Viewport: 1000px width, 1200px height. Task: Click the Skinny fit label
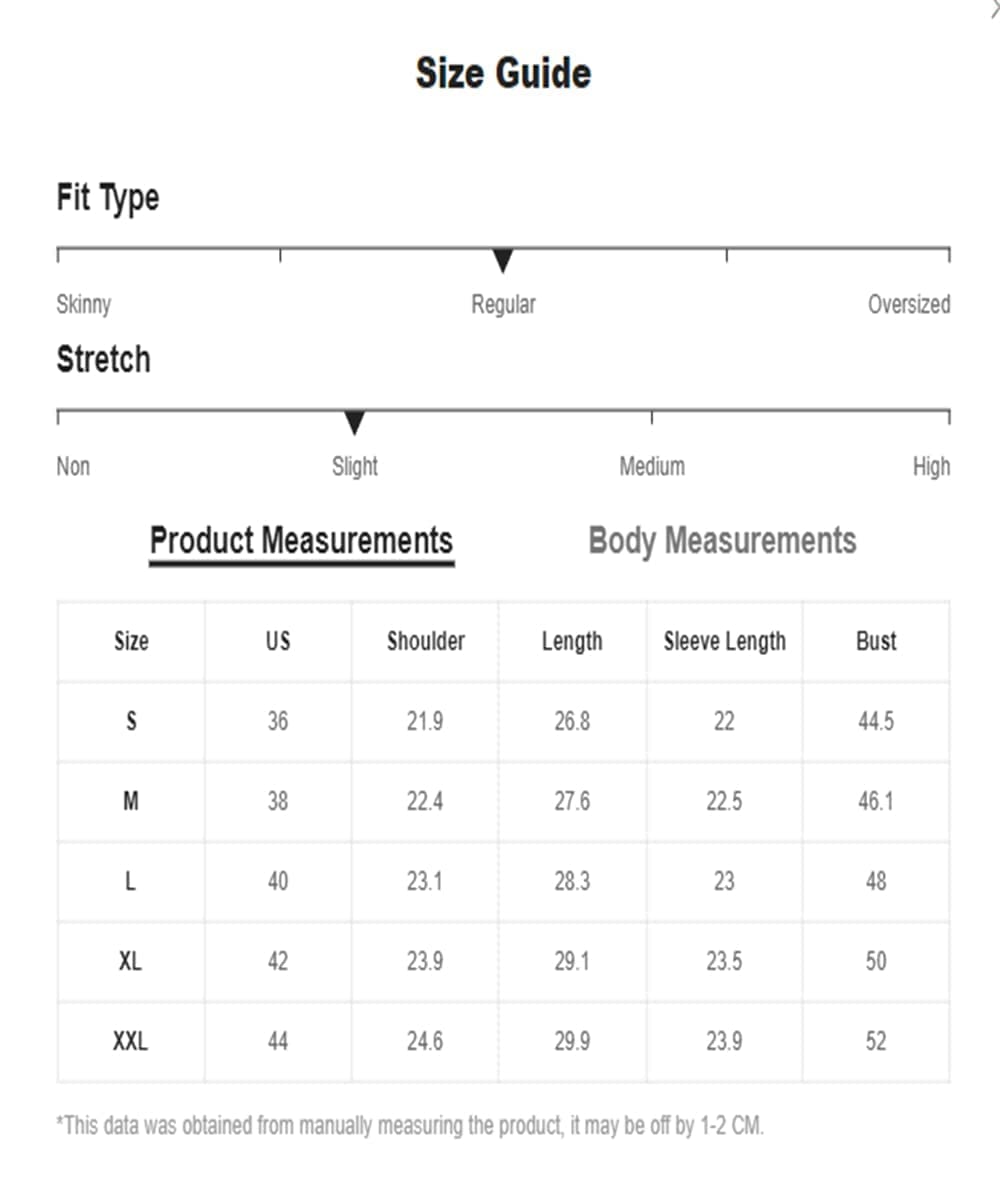pyautogui.click(x=84, y=304)
